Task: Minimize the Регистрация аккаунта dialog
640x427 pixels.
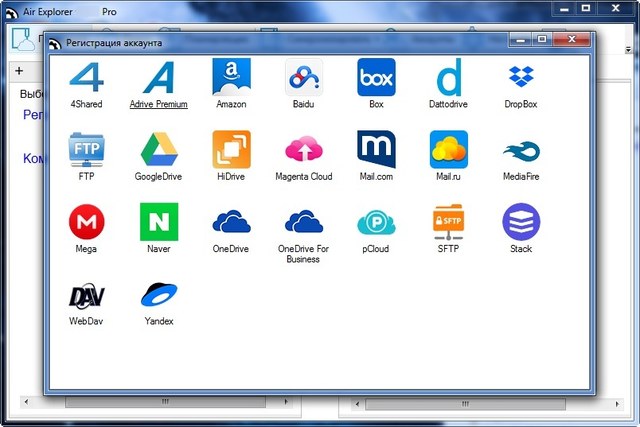Action: (x=520, y=40)
